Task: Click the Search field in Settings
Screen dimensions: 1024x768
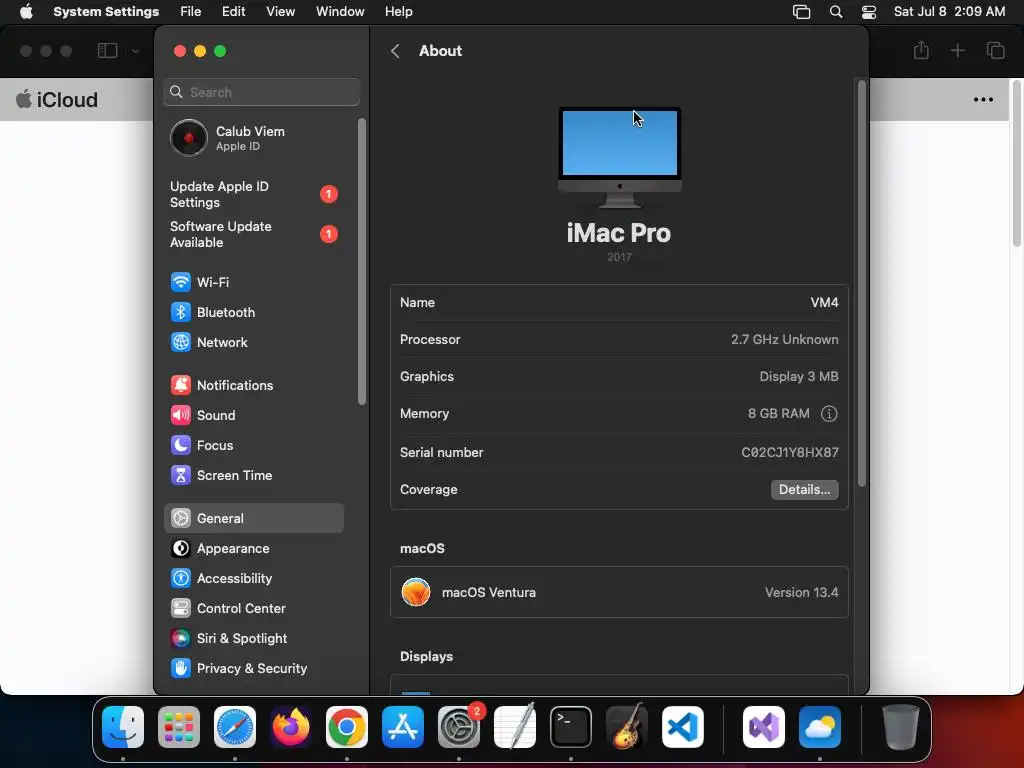Action: [x=261, y=92]
